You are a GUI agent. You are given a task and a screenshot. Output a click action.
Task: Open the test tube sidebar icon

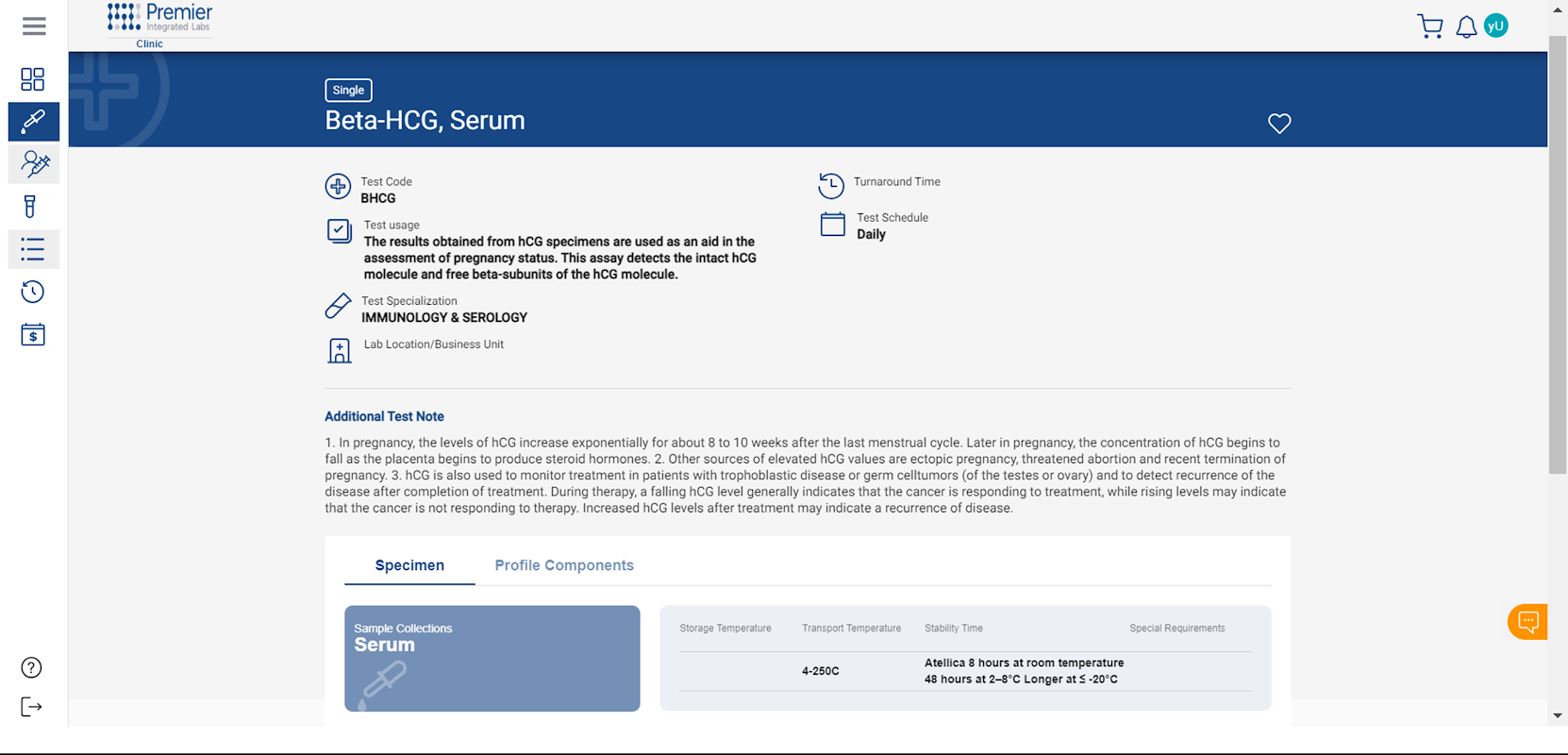(x=30, y=207)
